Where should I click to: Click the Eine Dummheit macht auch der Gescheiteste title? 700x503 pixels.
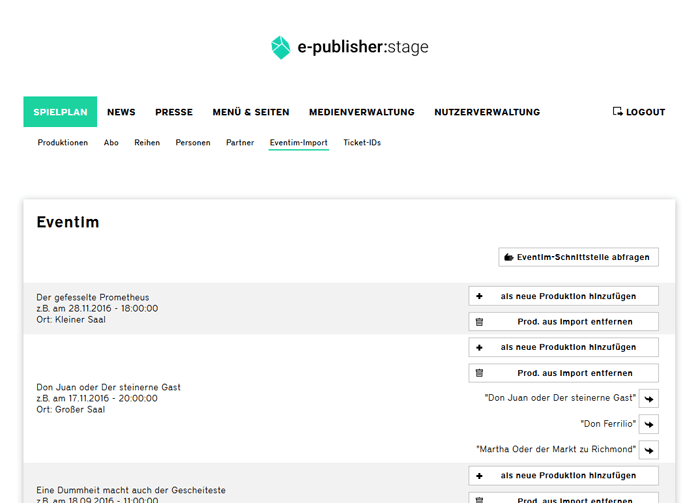click(131, 490)
